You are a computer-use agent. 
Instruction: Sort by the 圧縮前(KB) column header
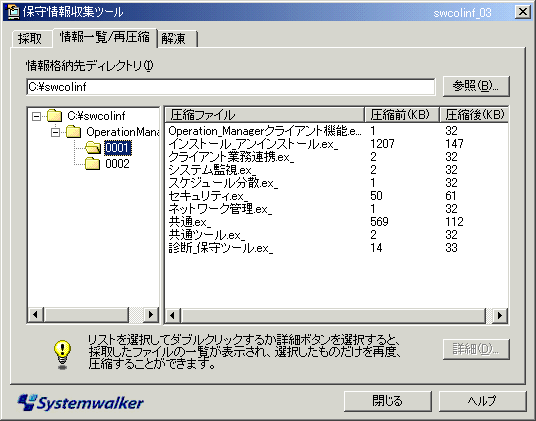point(401,115)
